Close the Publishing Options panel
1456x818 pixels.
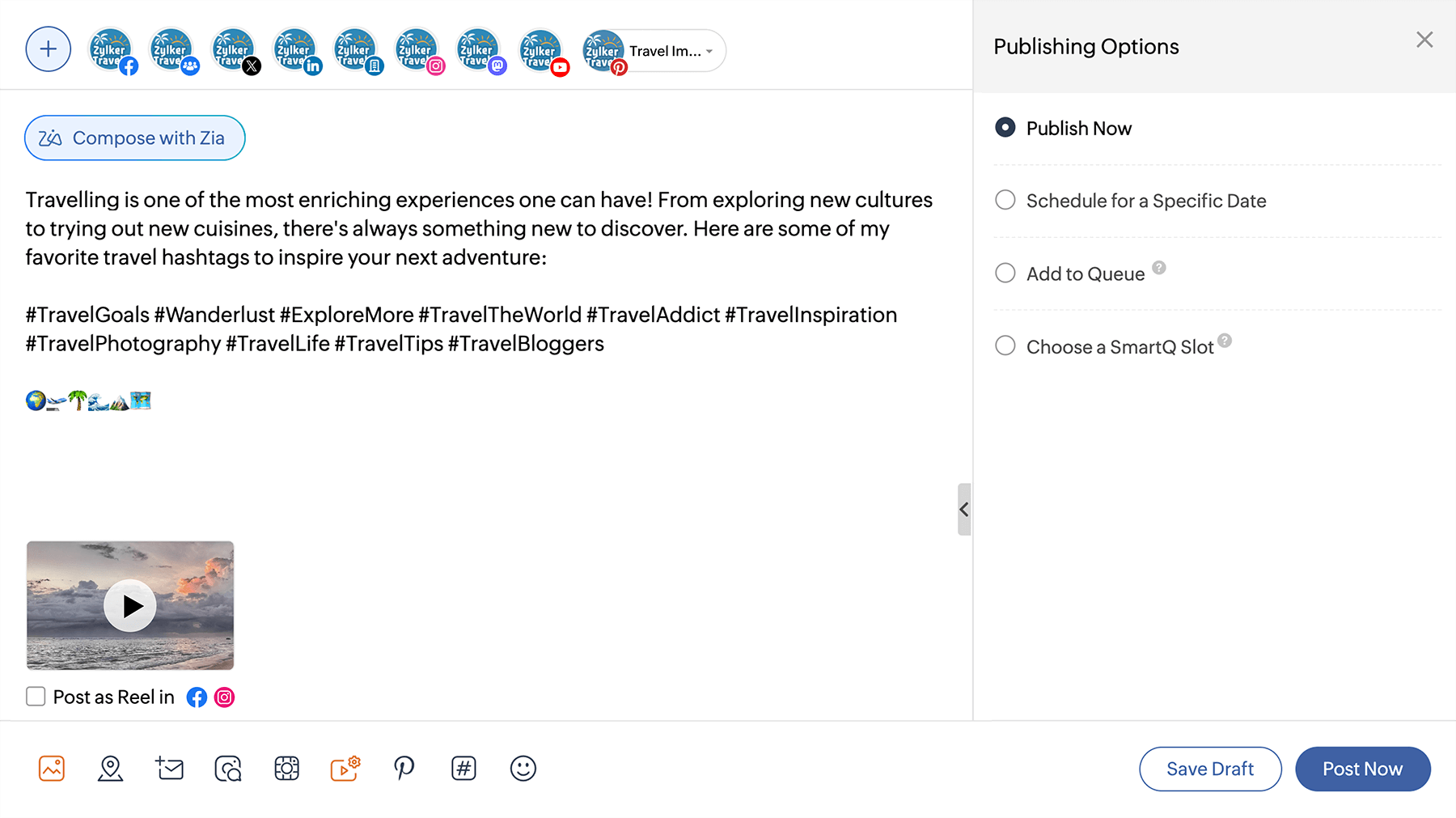(x=1424, y=40)
